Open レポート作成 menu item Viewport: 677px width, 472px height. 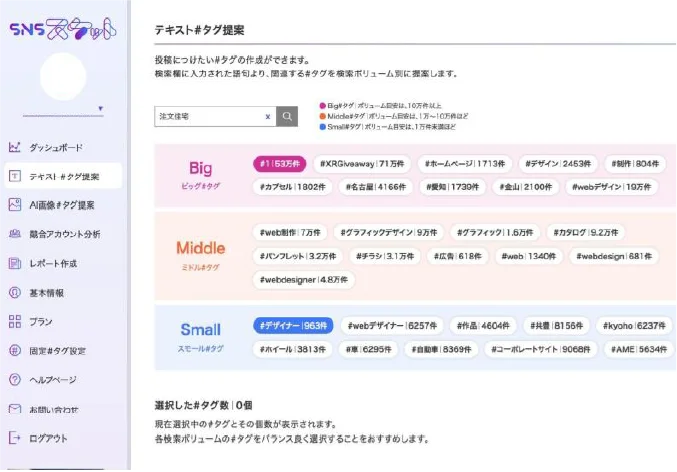pyautogui.click(x=53, y=263)
